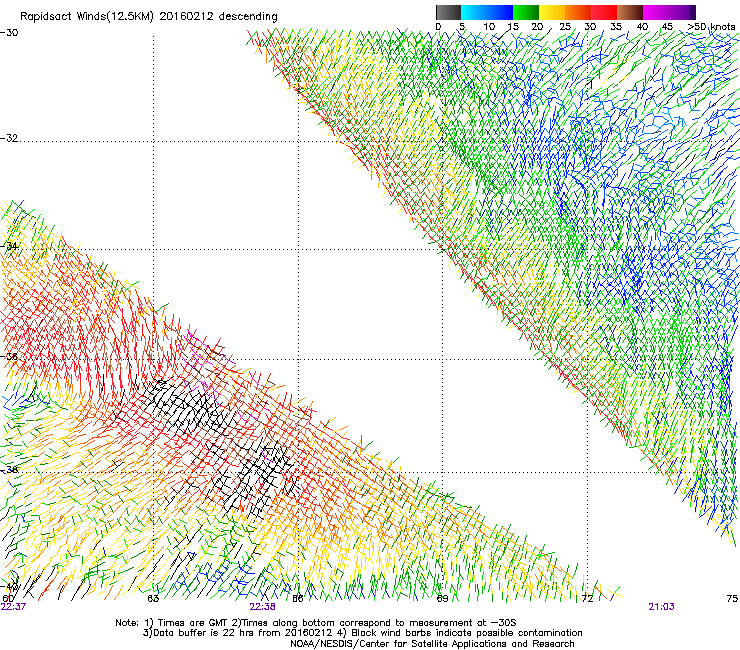Viewport: 740px width, 650px height.
Task: Click the red 30-35 knots legend swatch
Action: (604, 12)
